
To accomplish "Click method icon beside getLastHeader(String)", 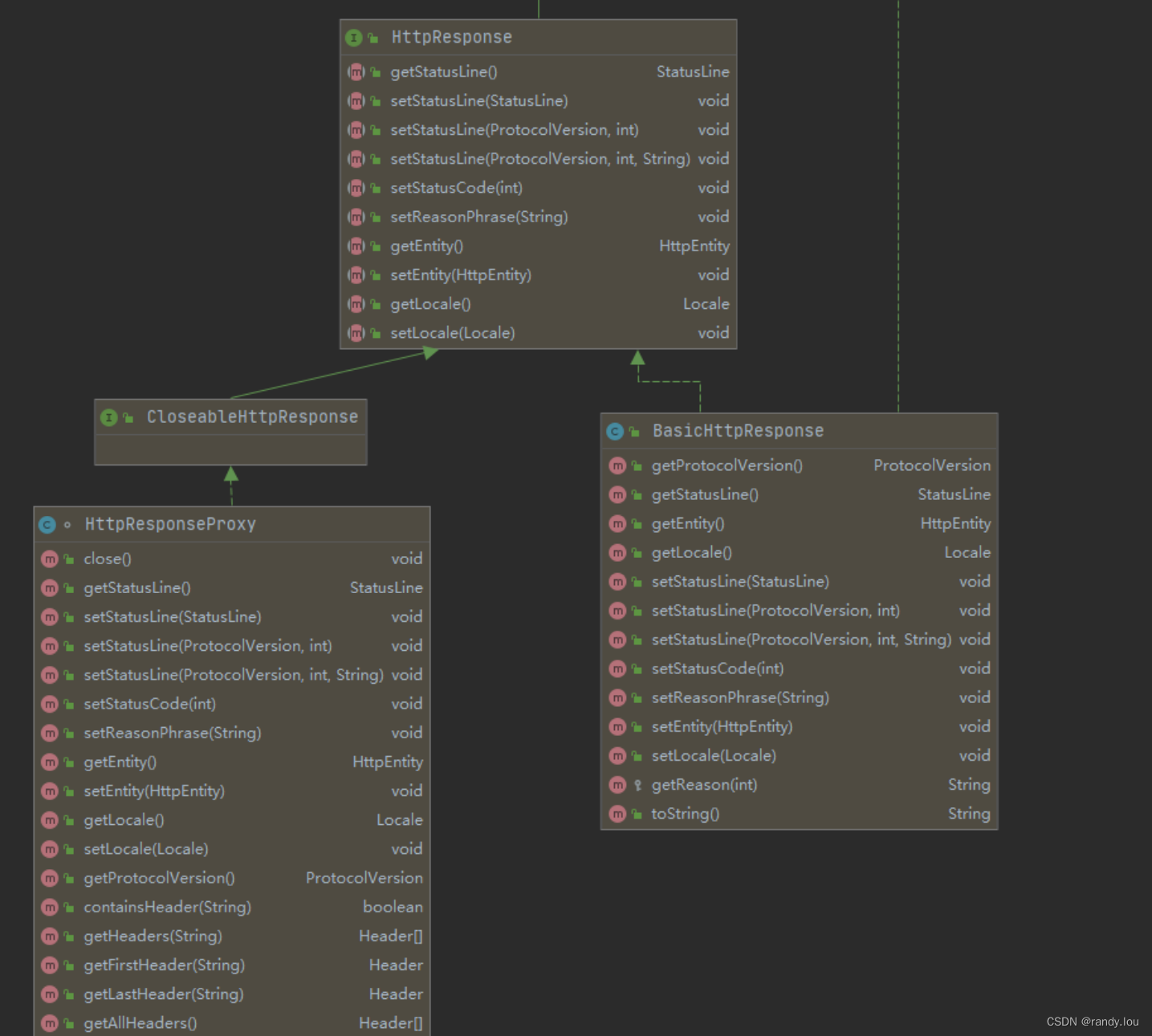I will coord(50,994).
